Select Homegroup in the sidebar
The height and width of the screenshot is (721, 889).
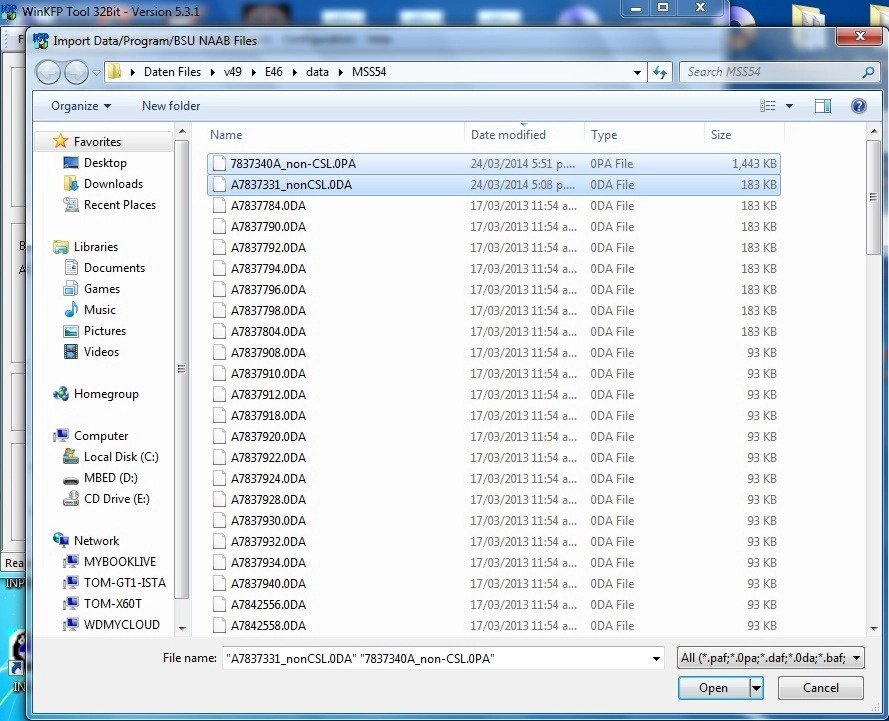pyautogui.click(x=105, y=394)
